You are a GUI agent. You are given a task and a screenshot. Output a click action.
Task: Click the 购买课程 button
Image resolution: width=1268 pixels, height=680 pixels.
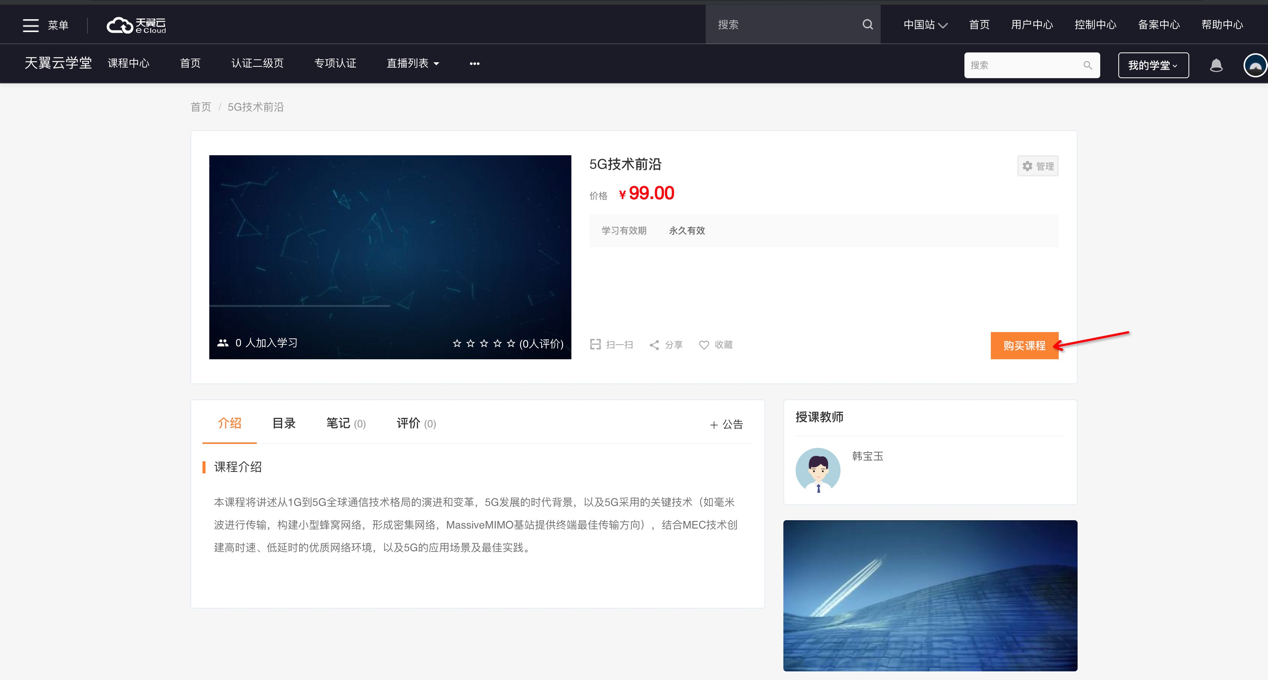1024,345
